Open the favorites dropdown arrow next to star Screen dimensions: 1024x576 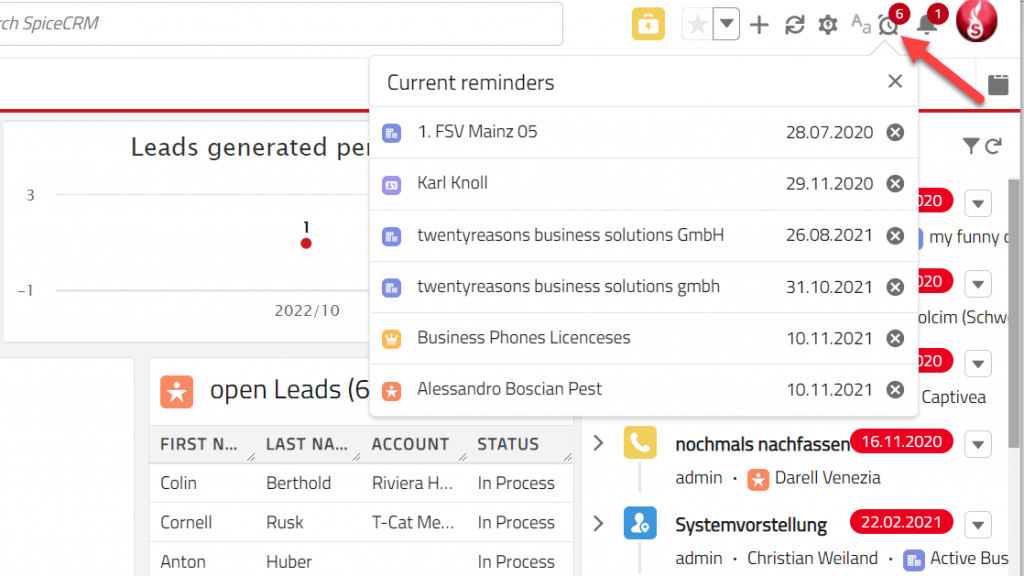(726, 25)
